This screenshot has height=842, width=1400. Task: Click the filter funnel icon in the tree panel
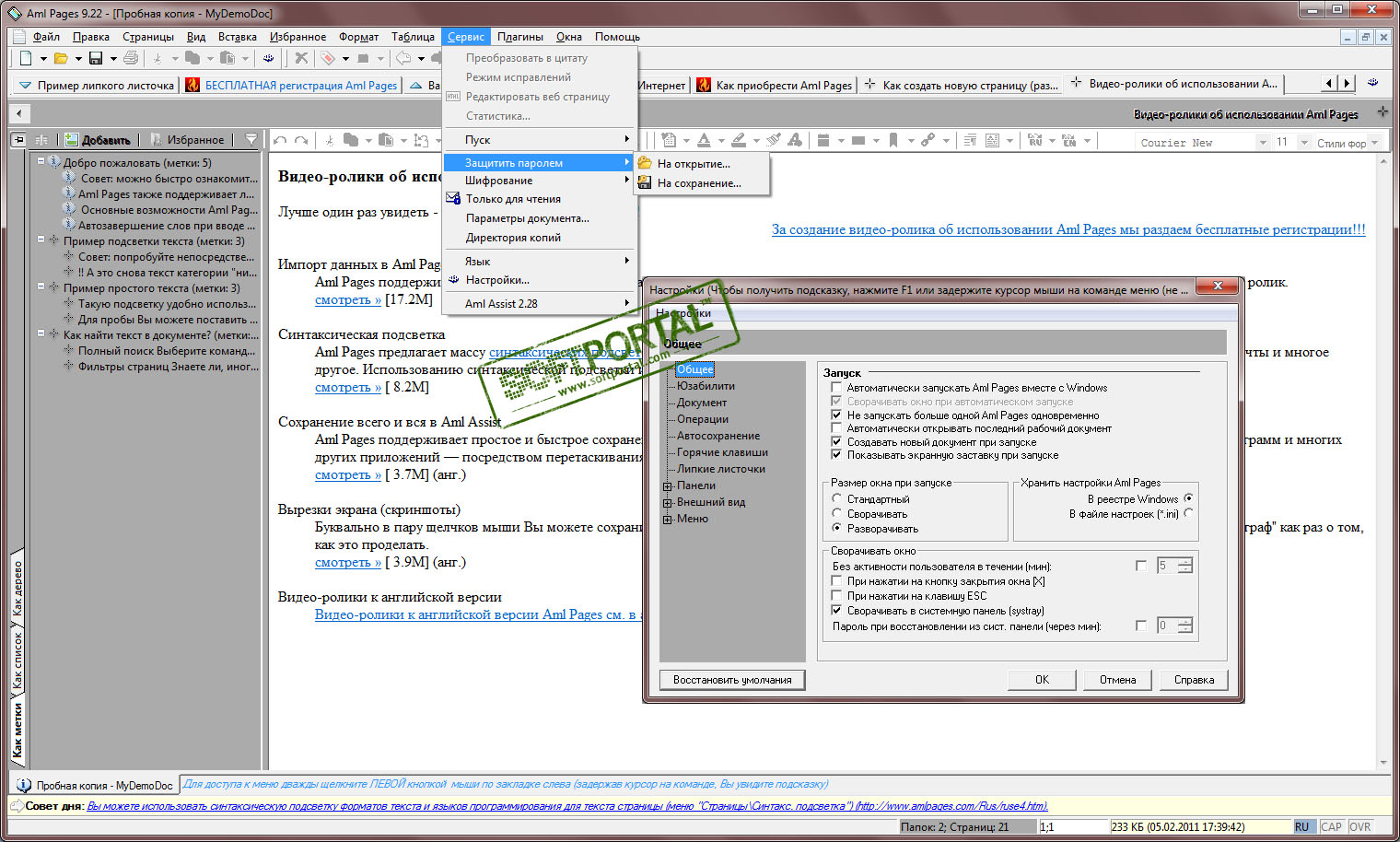(251, 140)
